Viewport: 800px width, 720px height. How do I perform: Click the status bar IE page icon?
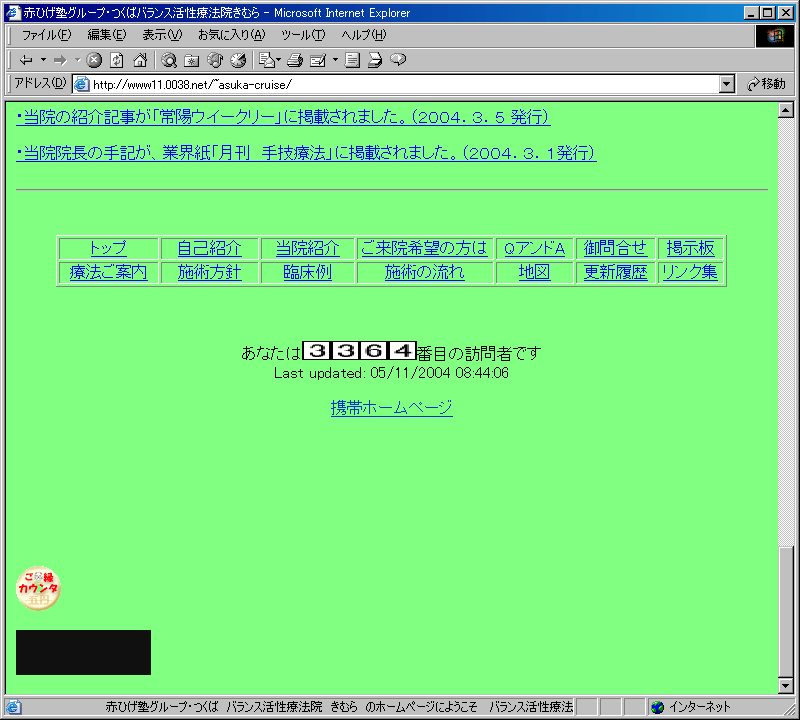click(x=13, y=707)
